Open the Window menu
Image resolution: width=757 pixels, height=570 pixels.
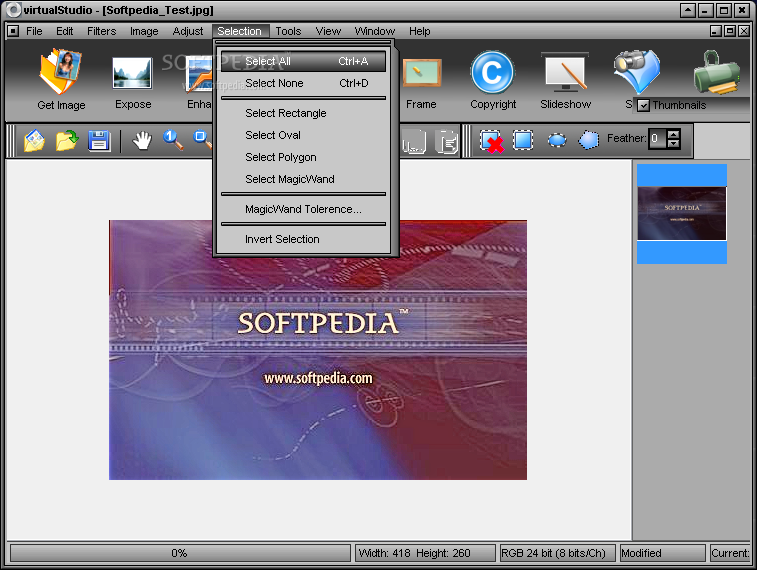pyautogui.click(x=375, y=31)
